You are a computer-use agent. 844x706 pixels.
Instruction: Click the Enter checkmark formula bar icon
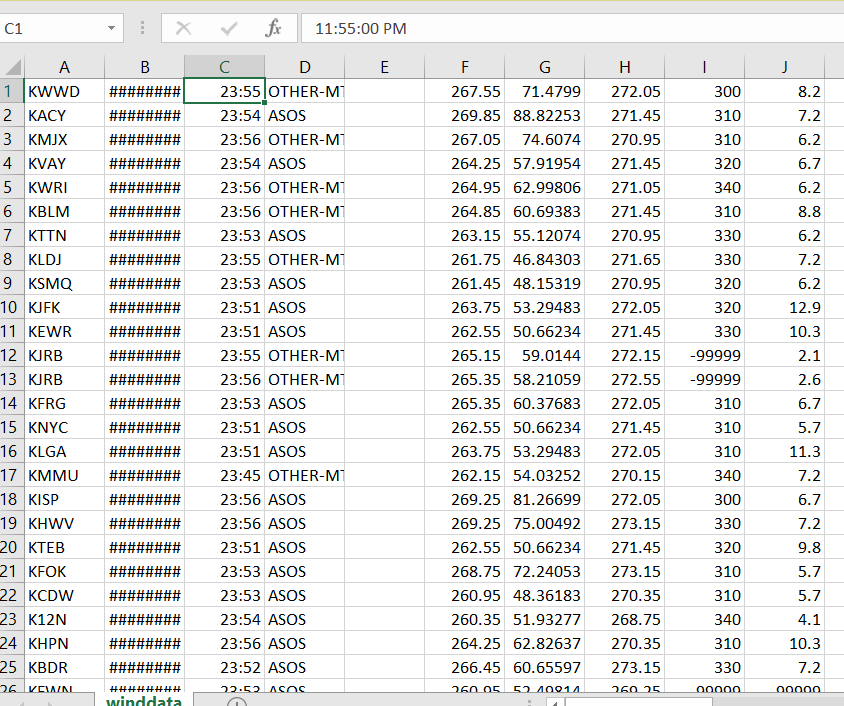(x=229, y=28)
